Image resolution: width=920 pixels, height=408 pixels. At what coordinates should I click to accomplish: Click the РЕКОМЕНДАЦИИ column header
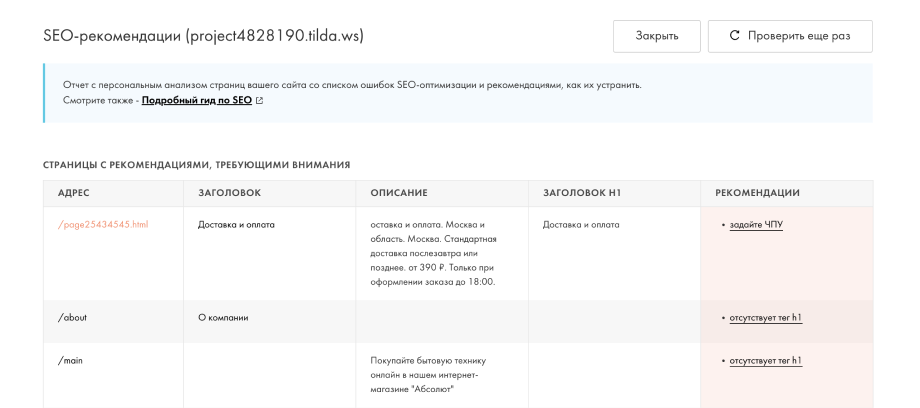pyautogui.click(x=757, y=193)
